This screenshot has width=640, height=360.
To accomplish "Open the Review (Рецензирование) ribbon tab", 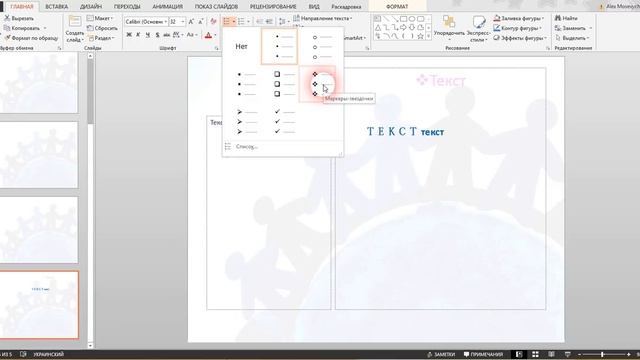I will [273, 7].
